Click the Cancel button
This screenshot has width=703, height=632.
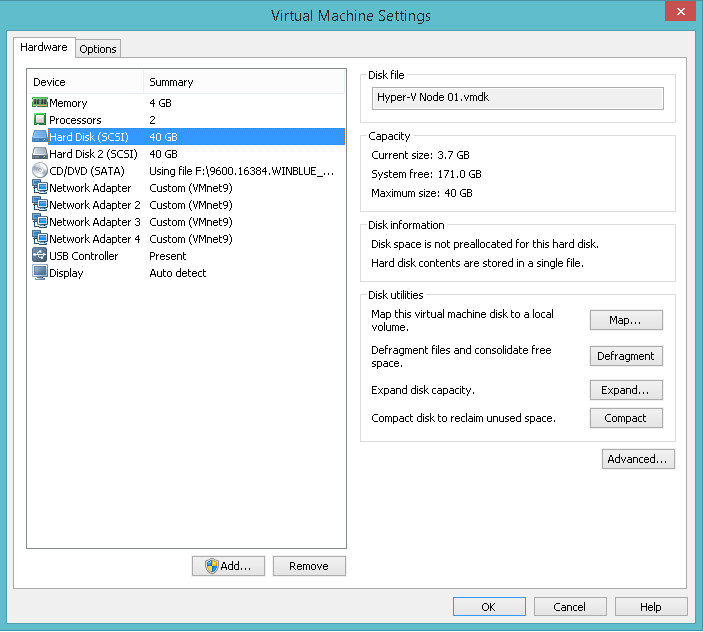(x=570, y=607)
